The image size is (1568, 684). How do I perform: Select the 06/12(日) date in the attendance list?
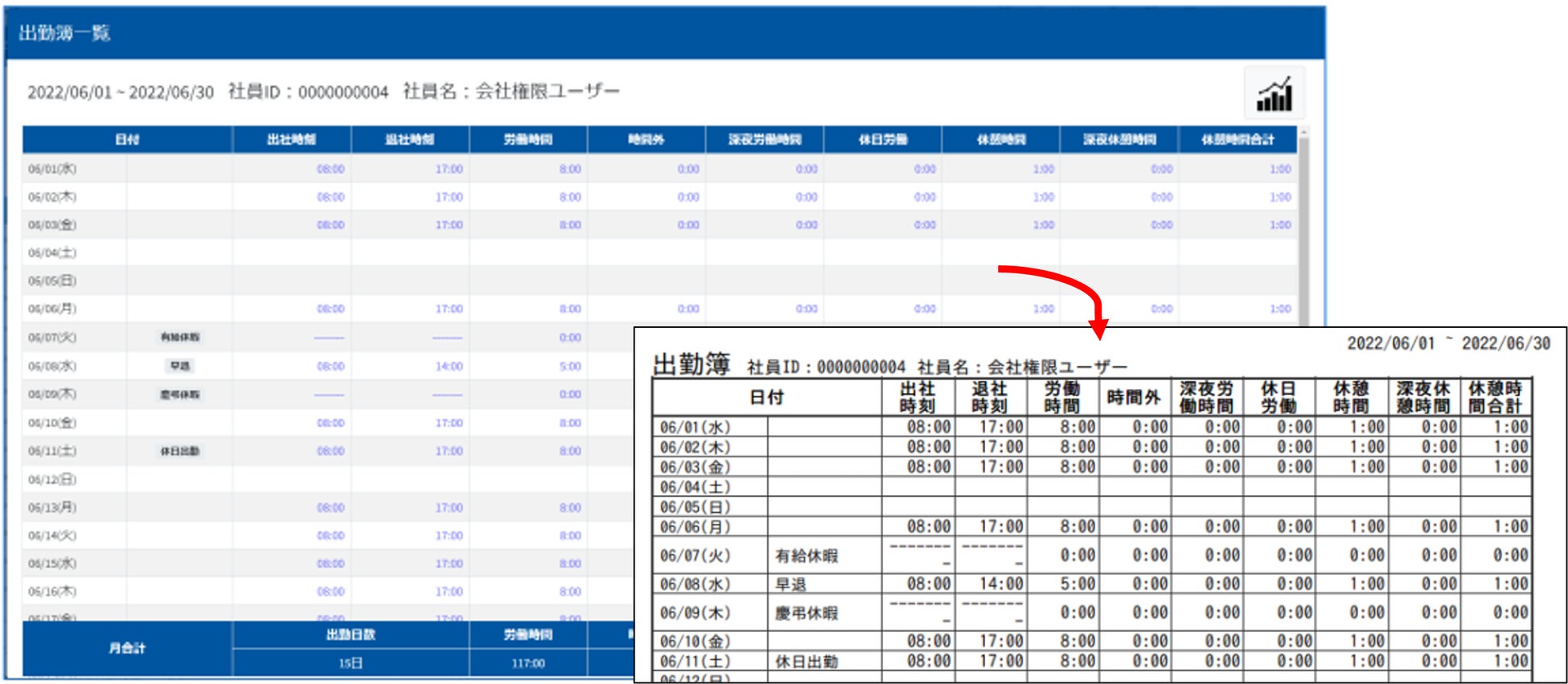click(52, 480)
